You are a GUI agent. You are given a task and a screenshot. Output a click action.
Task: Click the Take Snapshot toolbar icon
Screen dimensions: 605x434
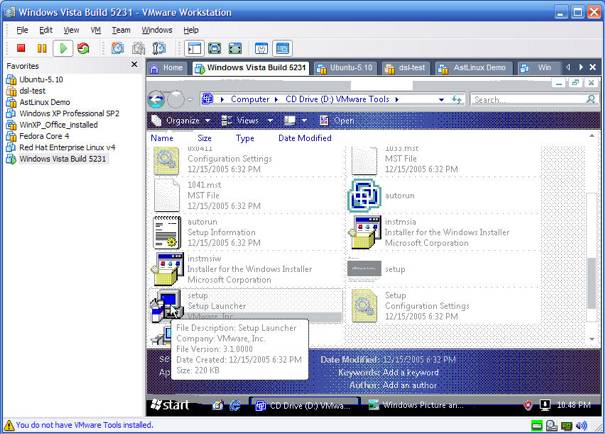tap(118, 48)
